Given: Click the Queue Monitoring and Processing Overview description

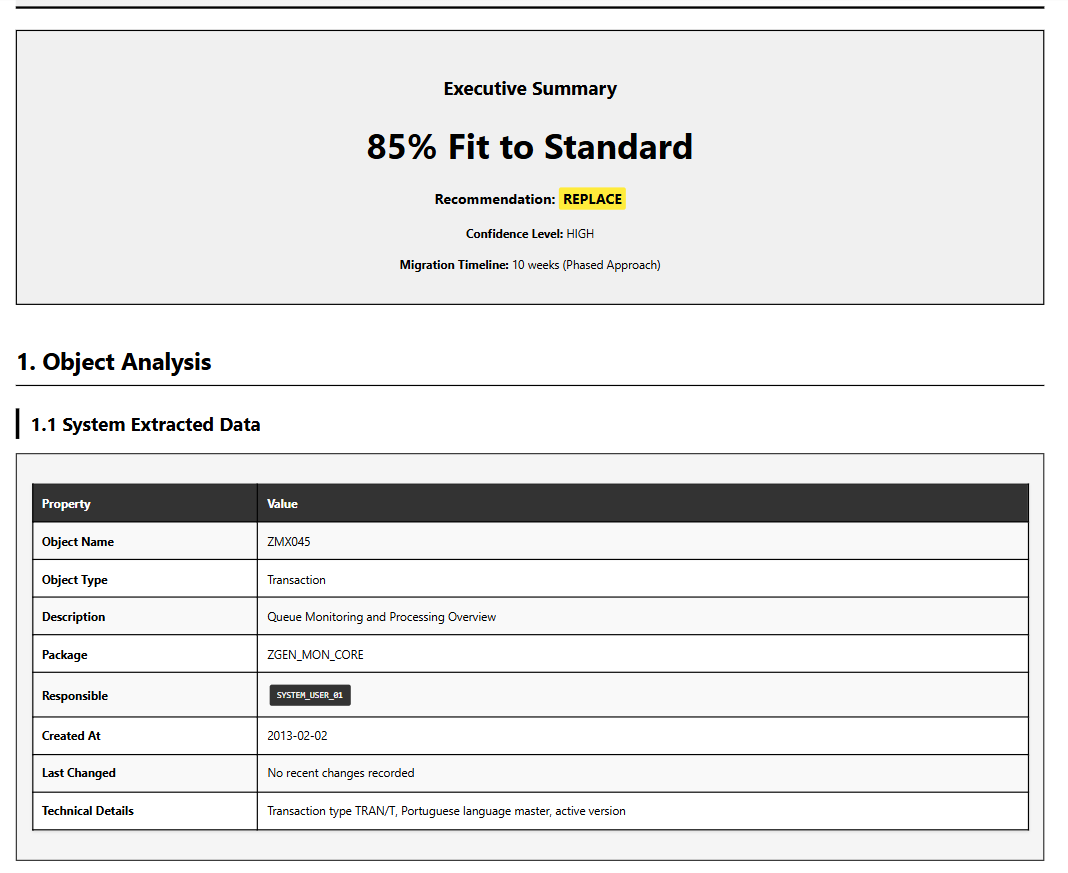Looking at the screenshot, I should 381,617.
